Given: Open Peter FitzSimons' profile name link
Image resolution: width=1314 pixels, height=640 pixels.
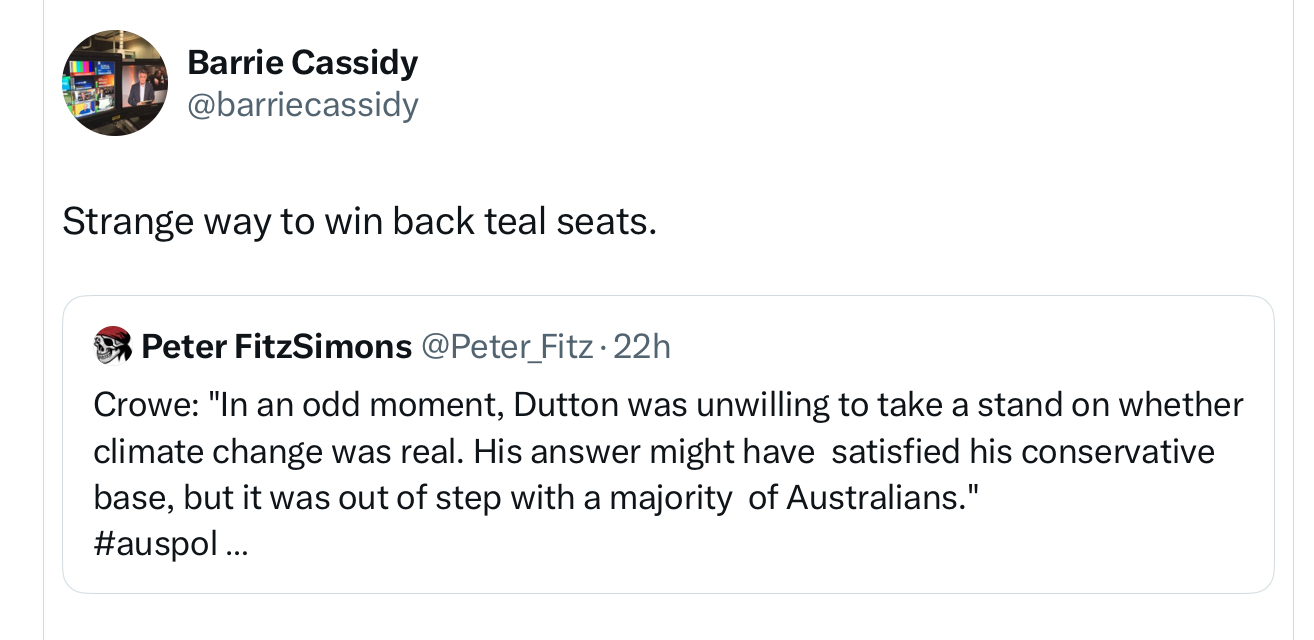Looking at the screenshot, I should point(276,347).
